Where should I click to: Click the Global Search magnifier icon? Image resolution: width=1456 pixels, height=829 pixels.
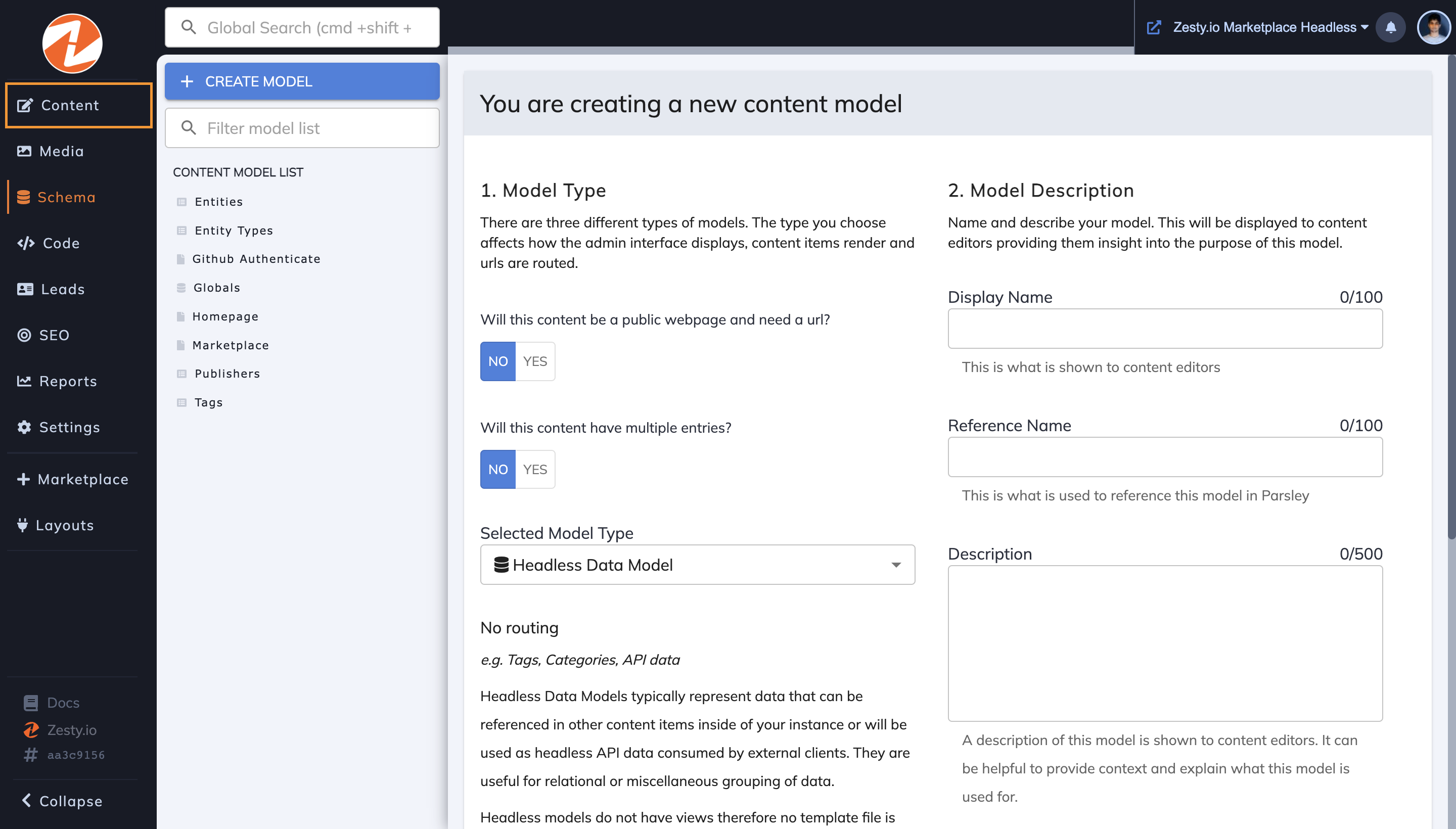tap(189, 27)
